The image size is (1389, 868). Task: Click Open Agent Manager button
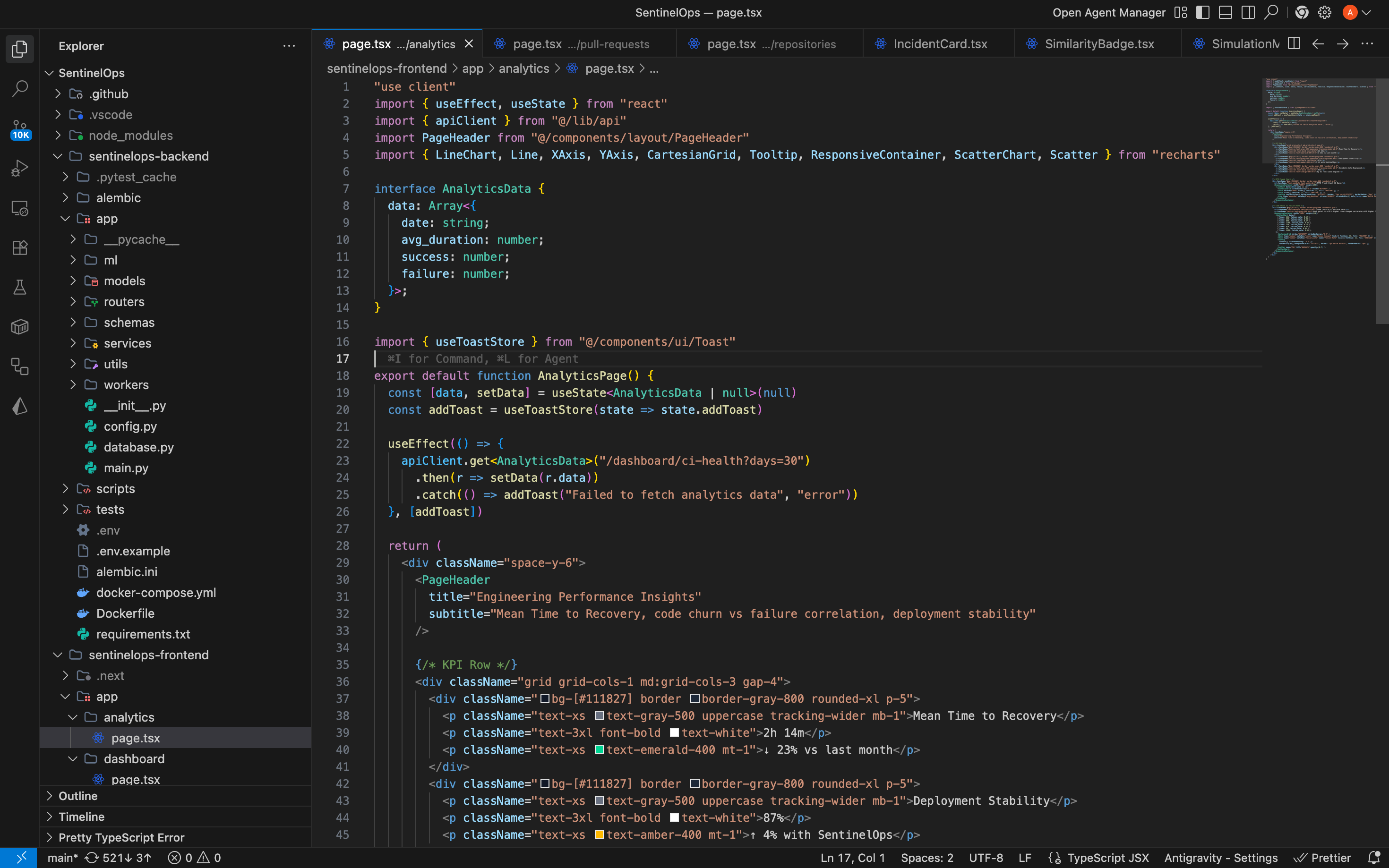pyautogui.click(x=1108, y=13)
